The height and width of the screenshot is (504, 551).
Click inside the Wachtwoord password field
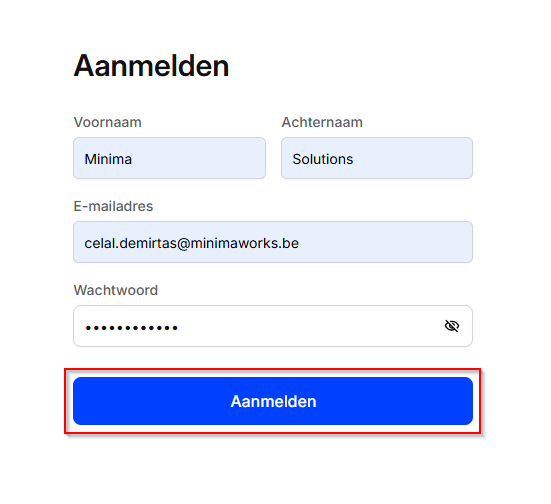[273, 326]
